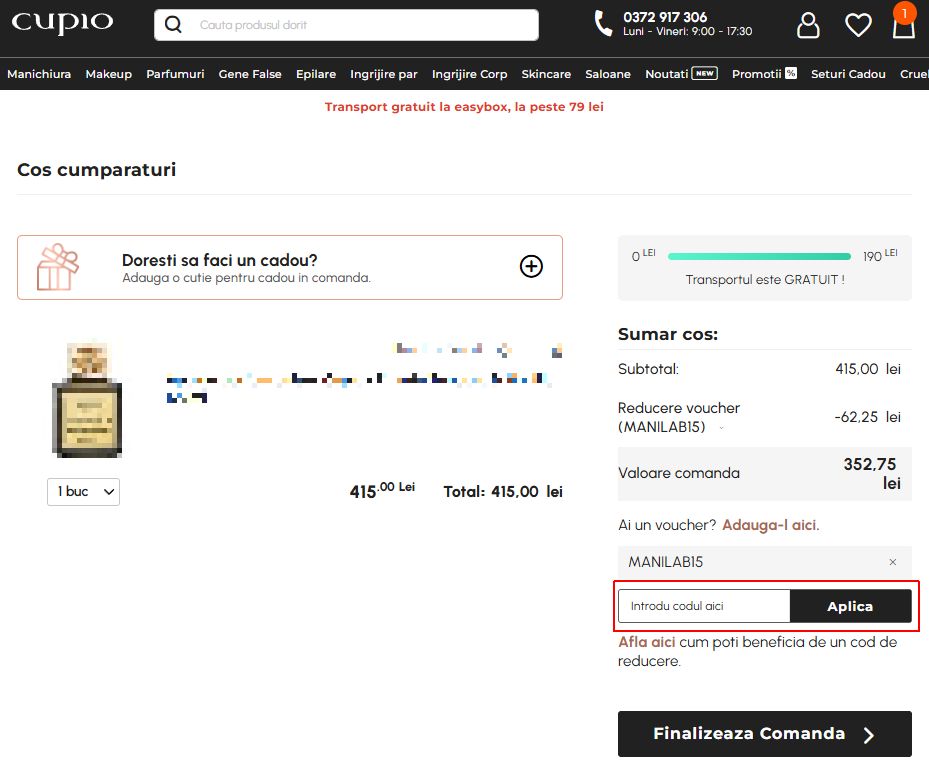Expand the Doresti sa faci un cadou panel
Image resolution: width=929 pixels, height=770 pixels.
pos(290,268)
